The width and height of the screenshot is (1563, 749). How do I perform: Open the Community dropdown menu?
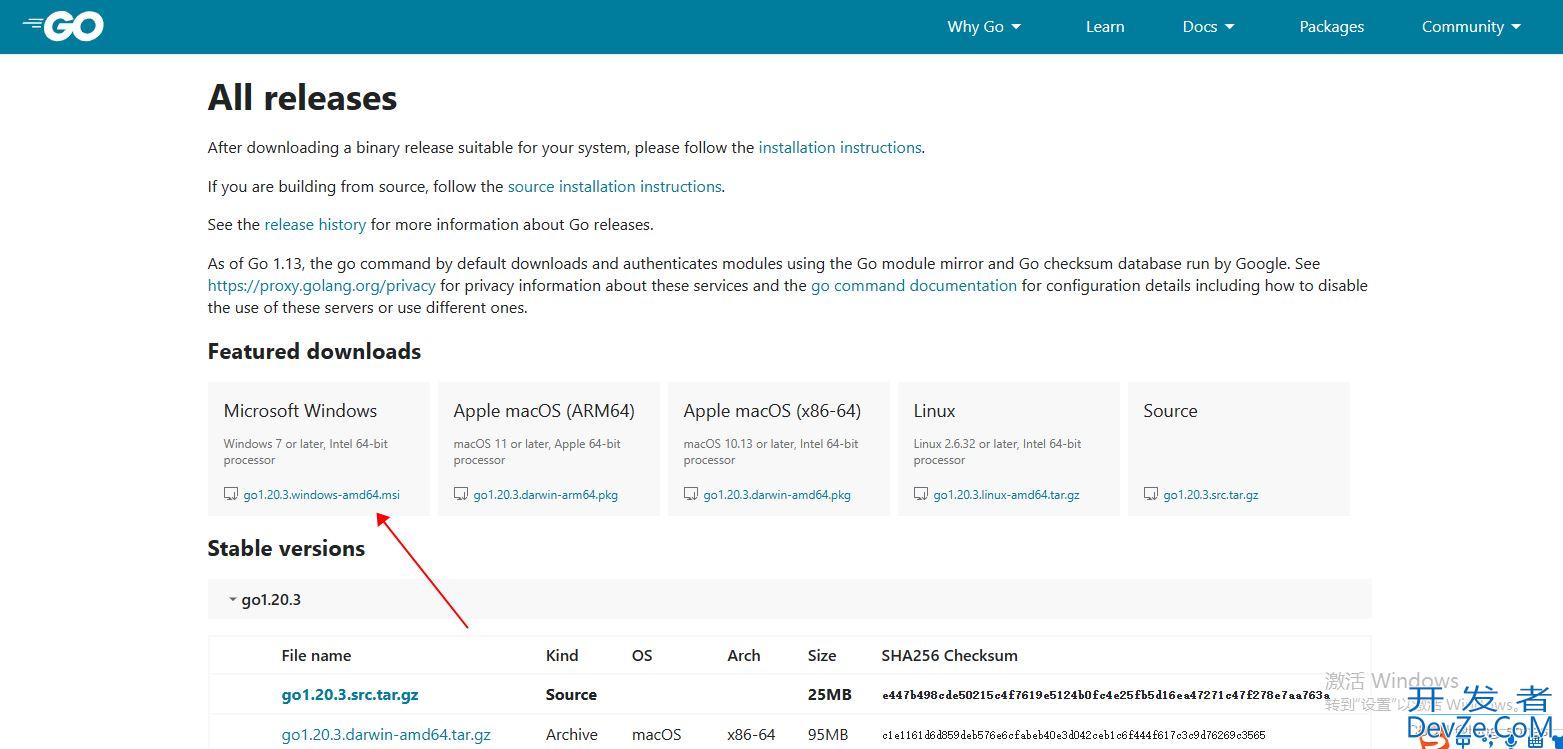(x=1471, y=27)
